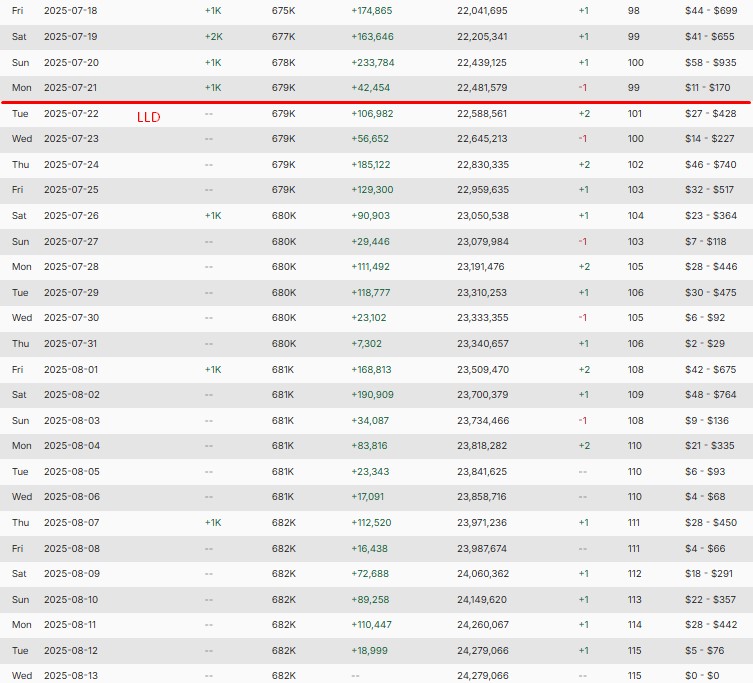This screenshot has height=683, width=753.
Task: Click the +23,343 views value
Action: 370,471
